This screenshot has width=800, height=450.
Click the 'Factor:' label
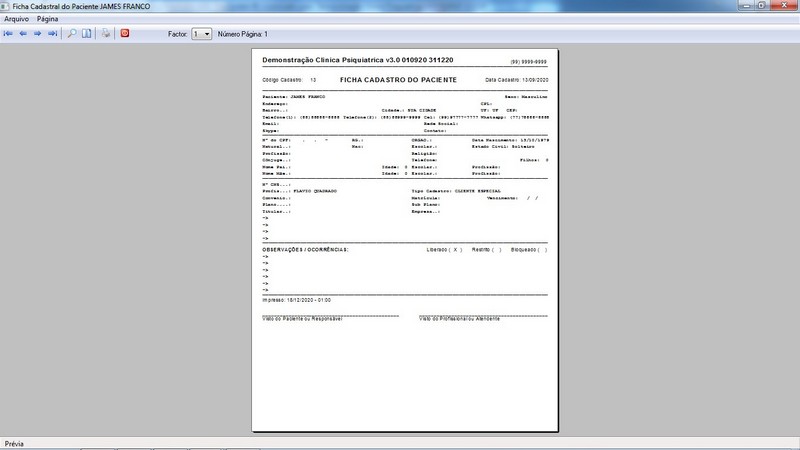[178, 34]
